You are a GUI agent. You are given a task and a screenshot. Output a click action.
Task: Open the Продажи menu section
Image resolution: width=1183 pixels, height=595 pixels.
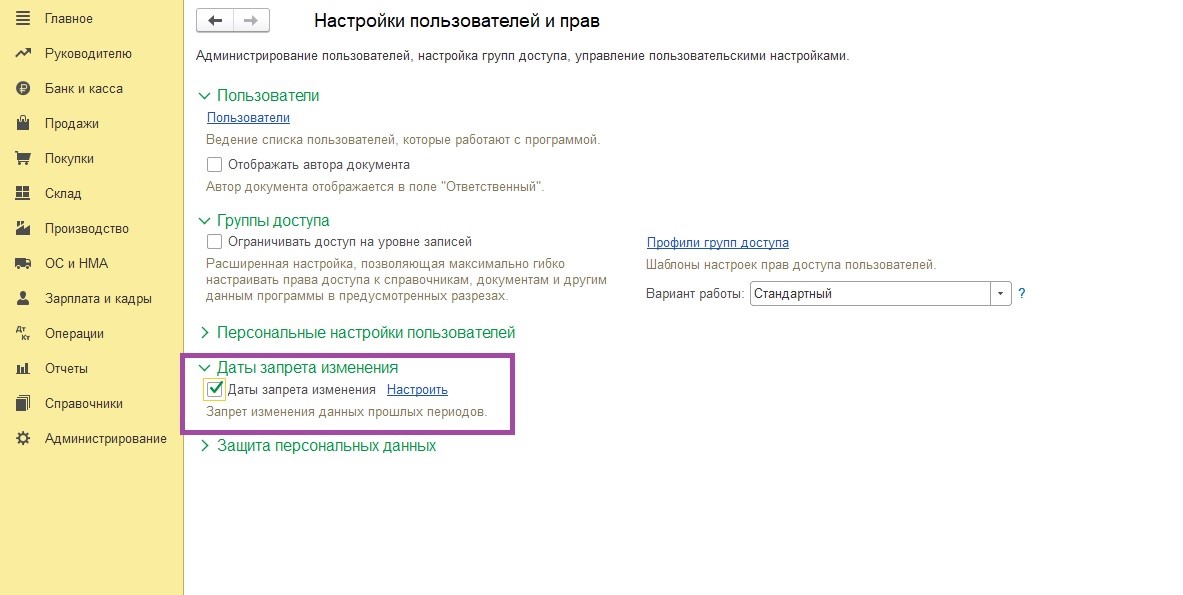pos(72,124)
